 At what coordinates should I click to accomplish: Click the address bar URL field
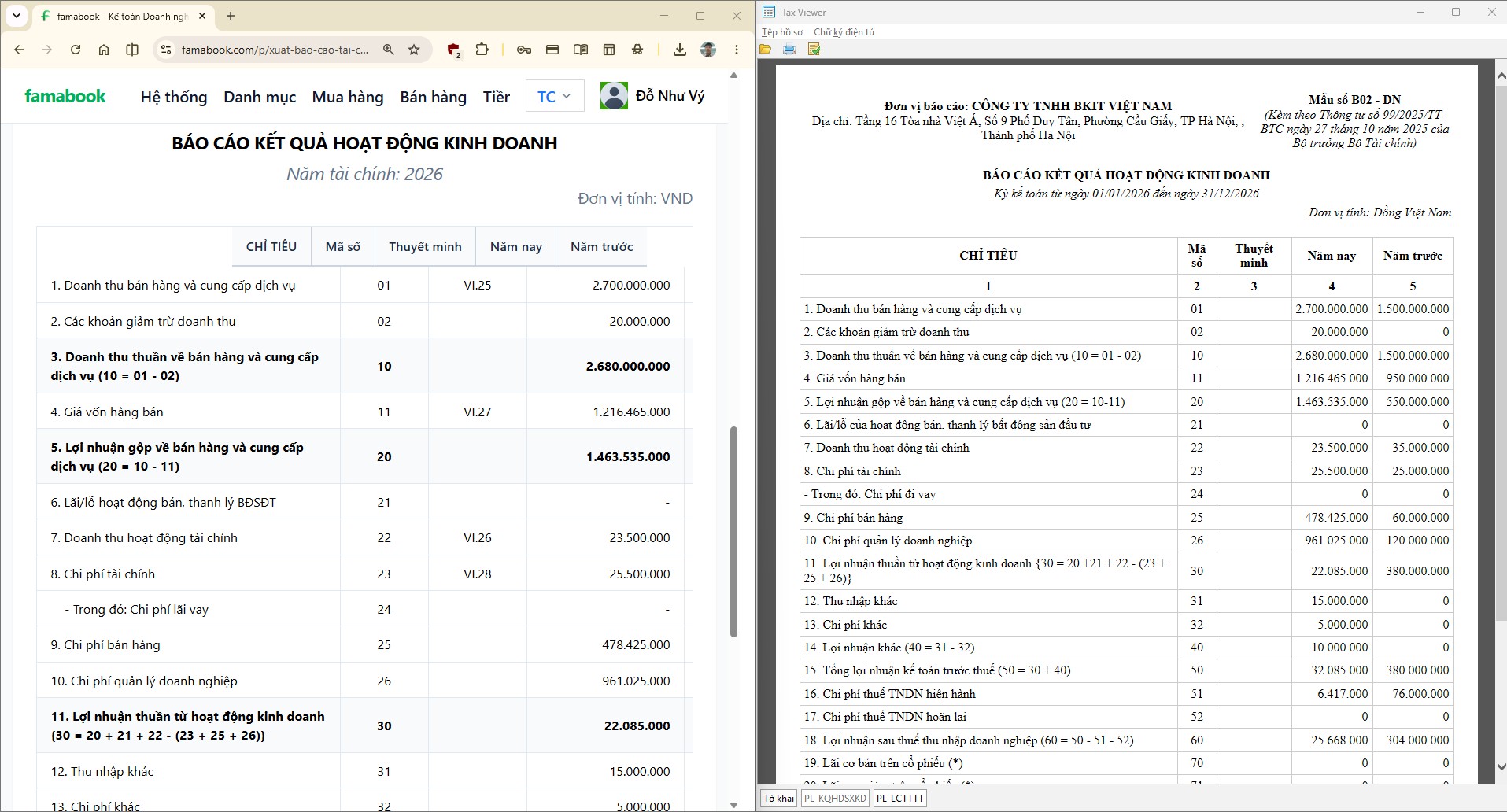275,50
